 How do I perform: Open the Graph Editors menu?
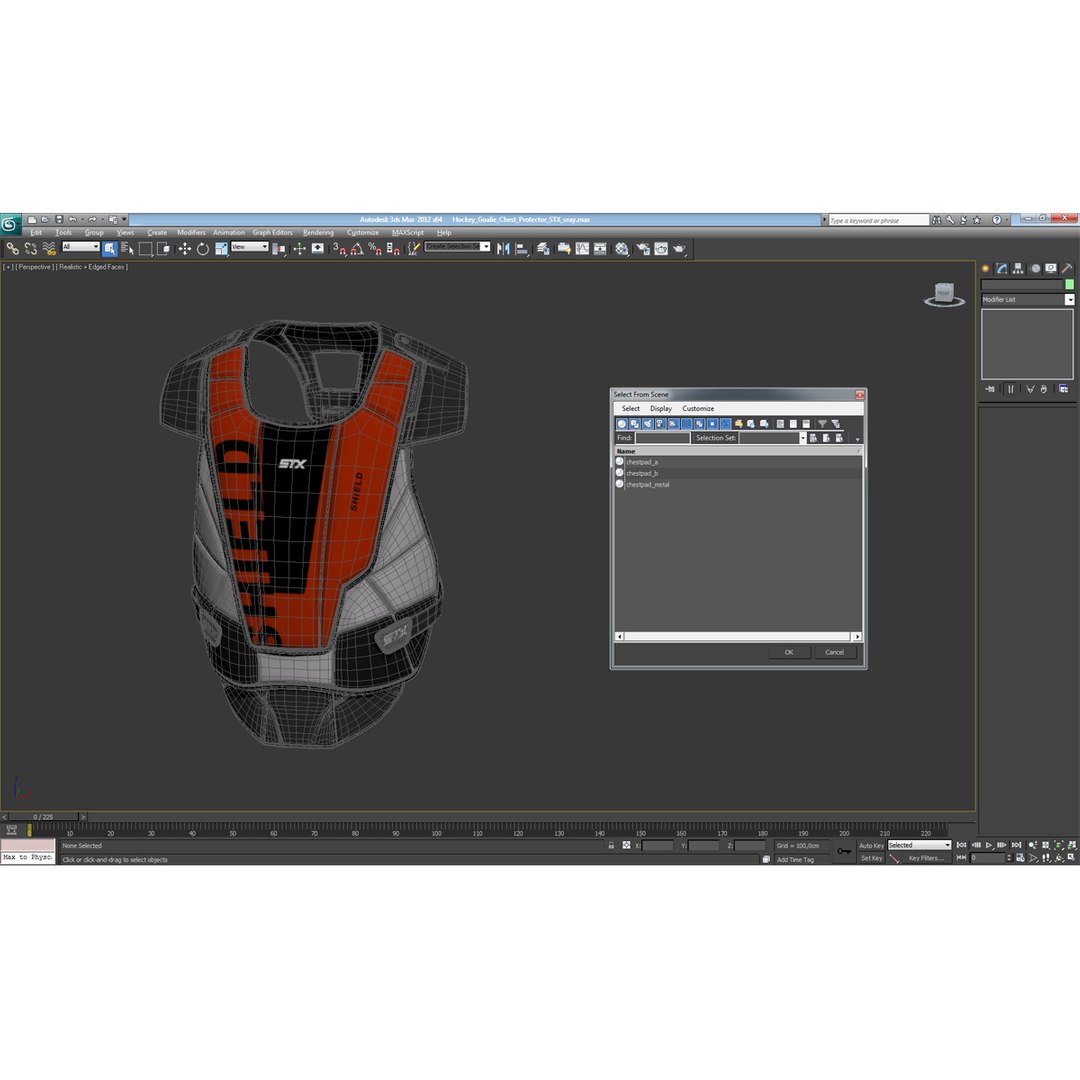pos(272,233)
